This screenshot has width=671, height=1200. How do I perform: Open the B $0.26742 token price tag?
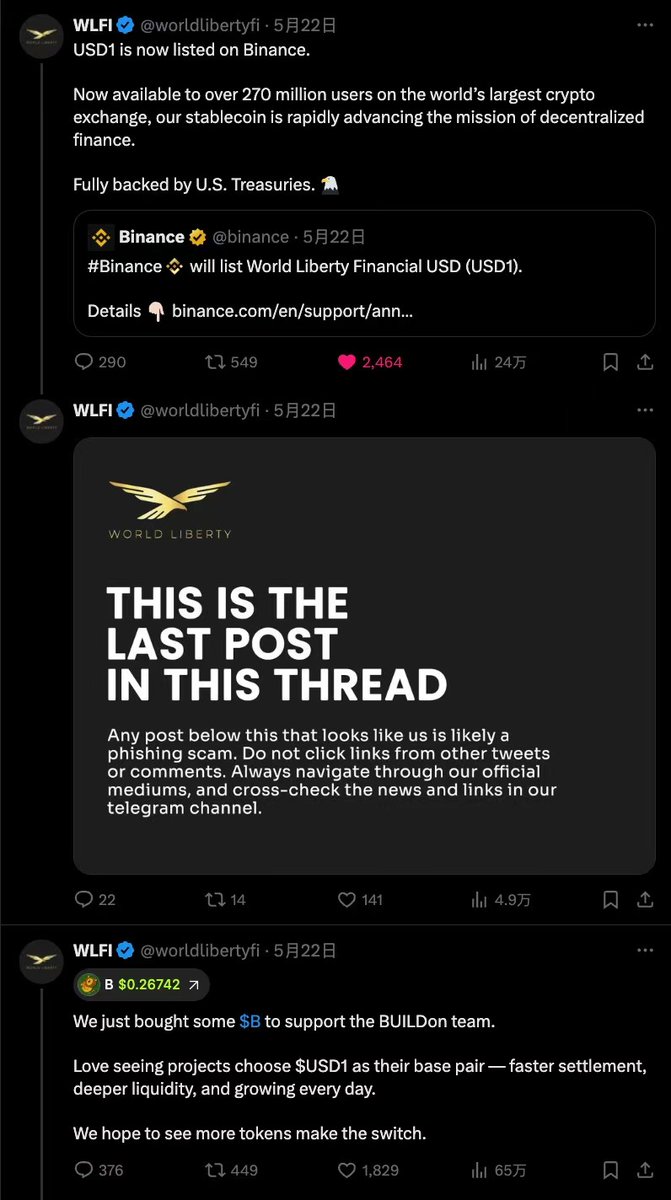click(142, 984)
